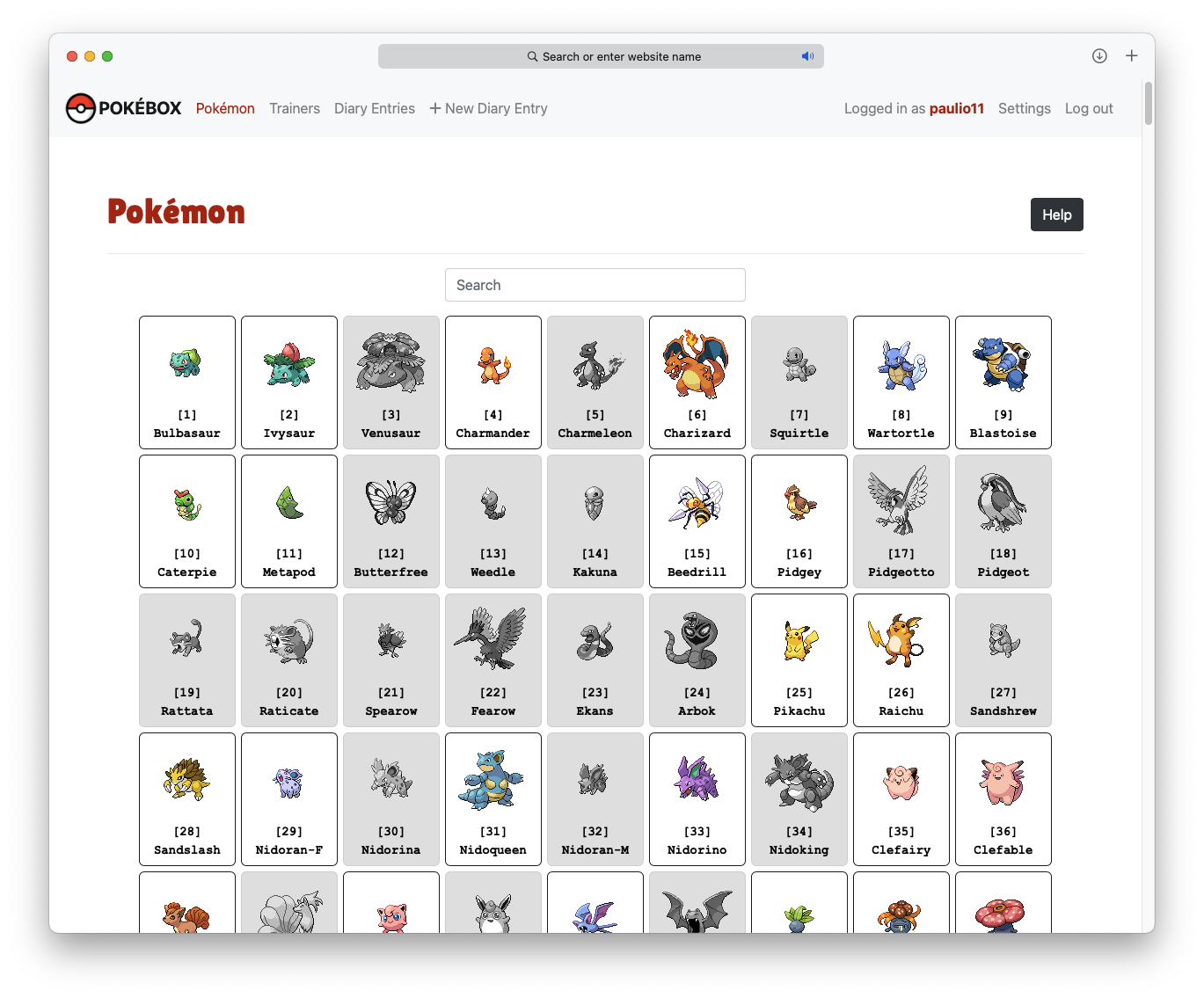This screenshot has height=998, width=1204.
Task: Select the Metapod card
Action: tap(289, 521)
